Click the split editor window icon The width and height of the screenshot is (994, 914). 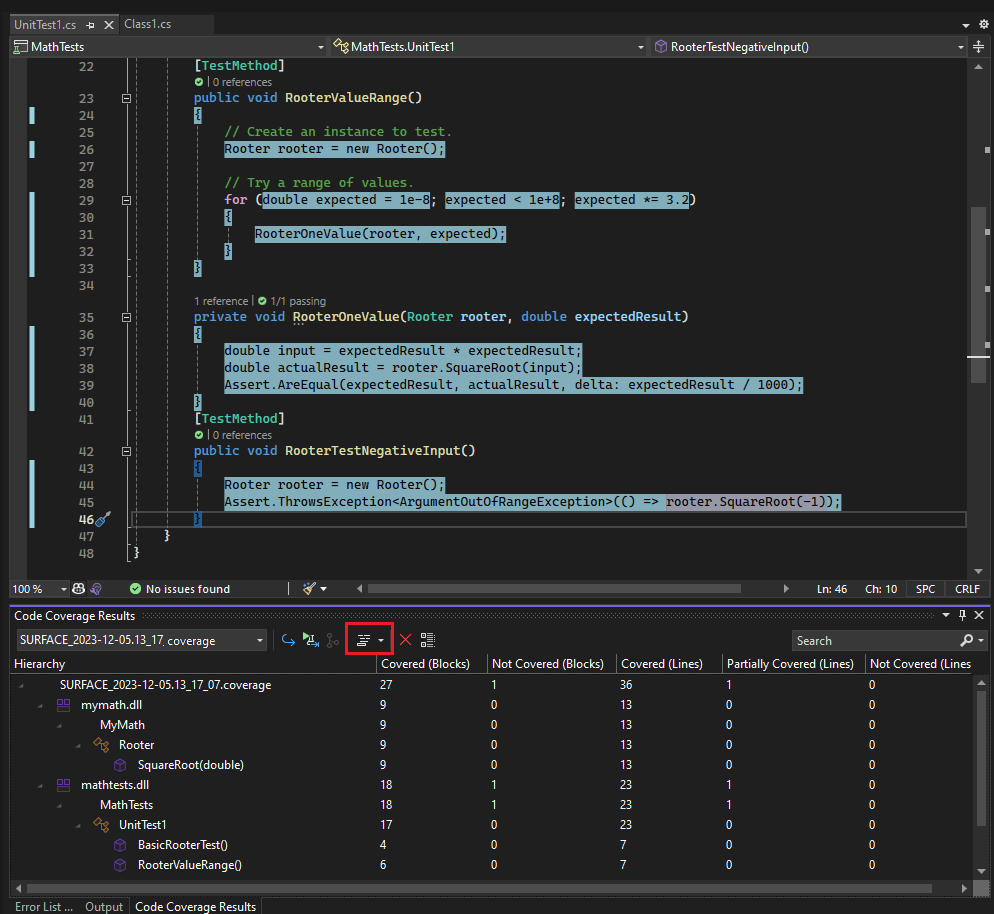pos(978,47)
